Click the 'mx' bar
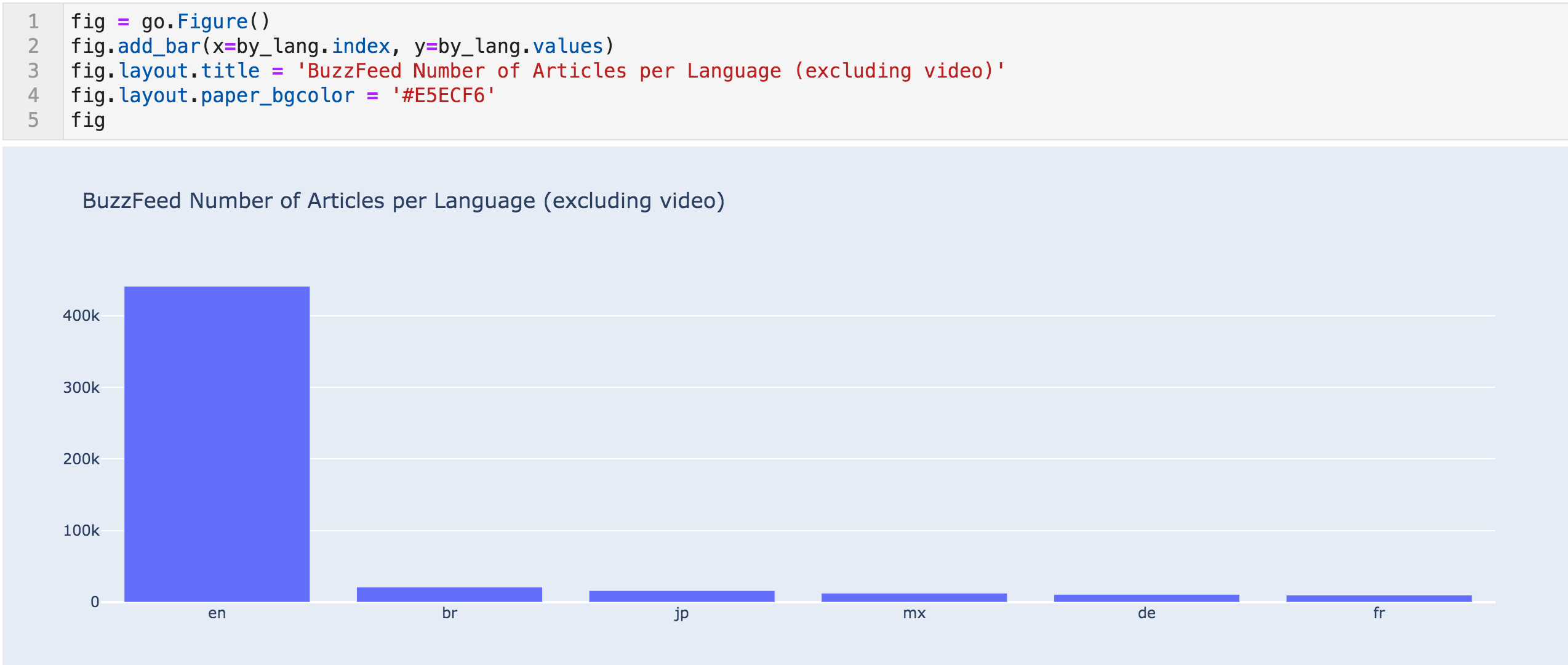The width and height of the screenshot is (1568, 665). pyautogui.click(x=914, y=597)
